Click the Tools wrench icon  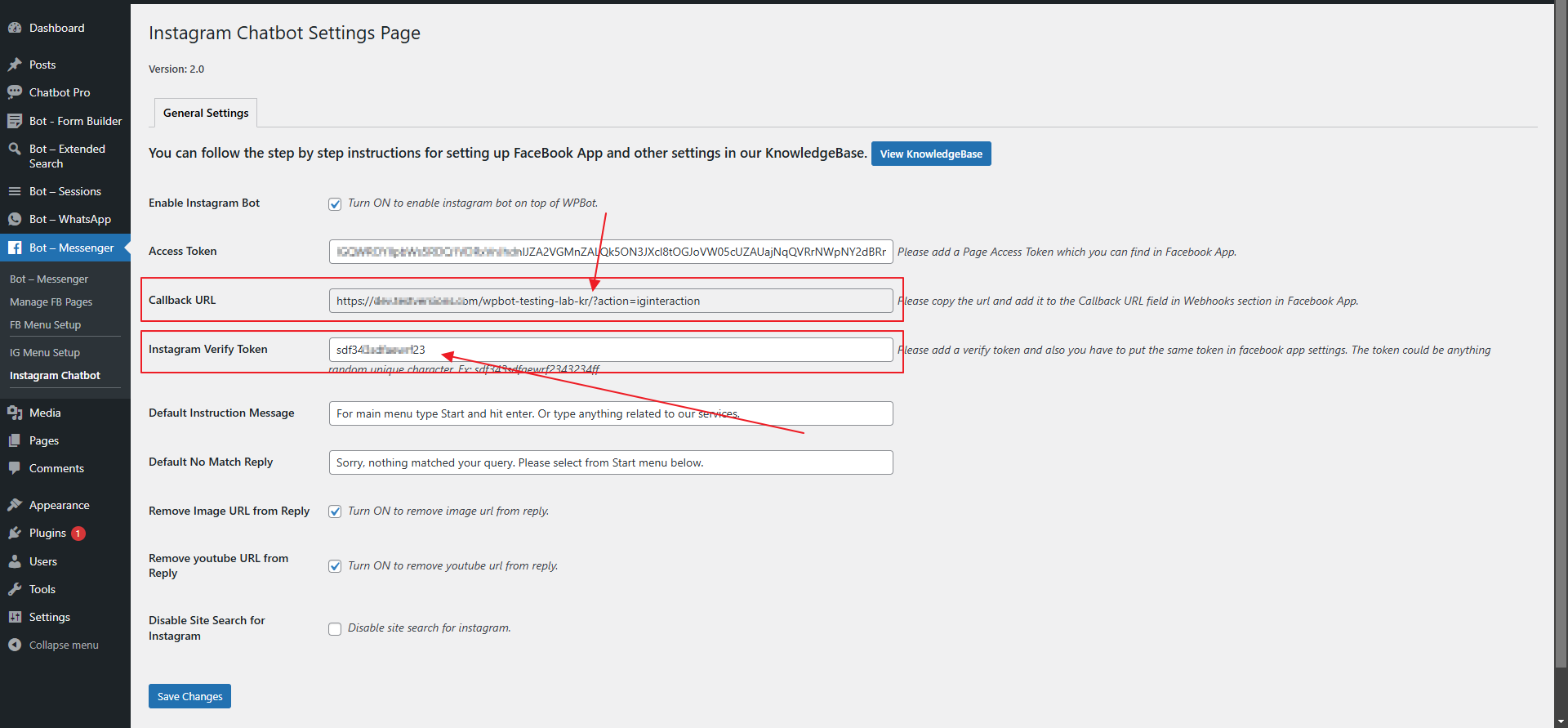pyautogui.click(x=15, y=589)
